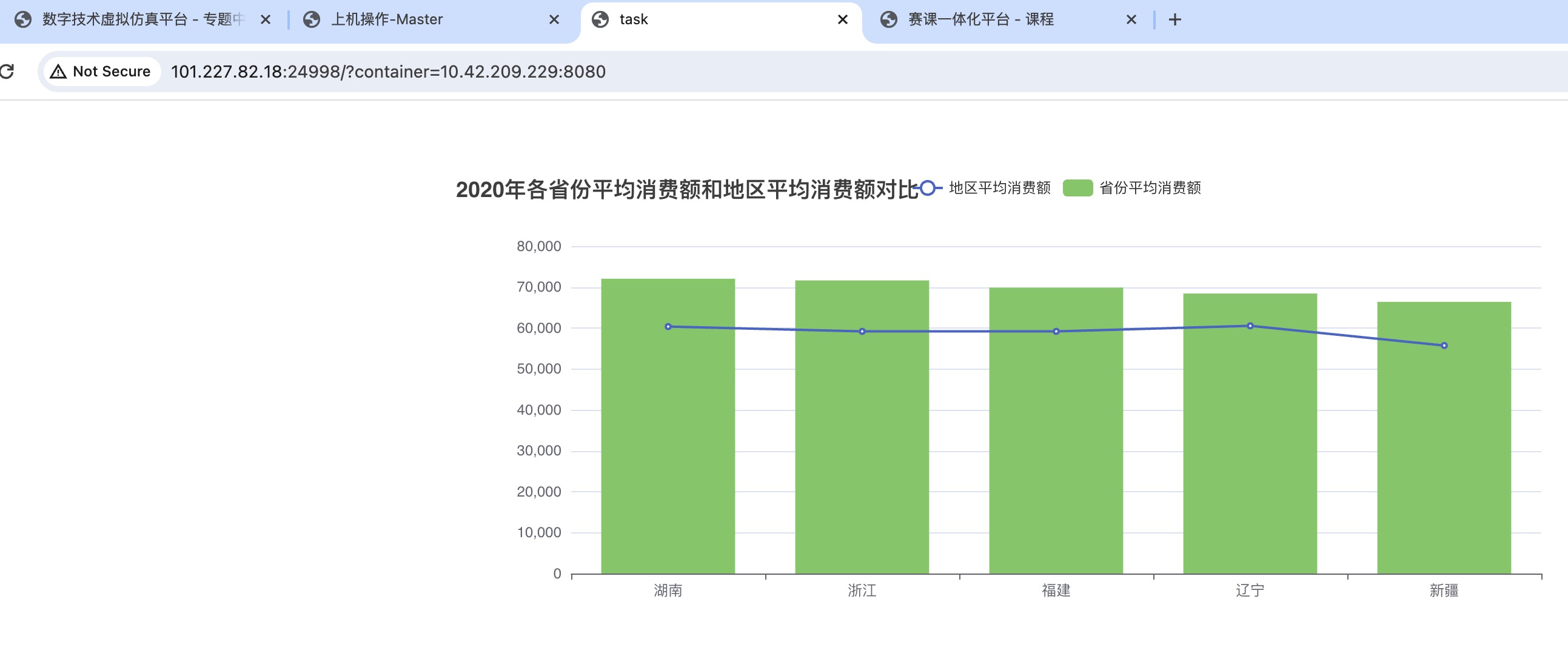The image size is (1568, 656).
Task: Switch to the 上机操作-Master tab
Action: (x=386, y=20)
